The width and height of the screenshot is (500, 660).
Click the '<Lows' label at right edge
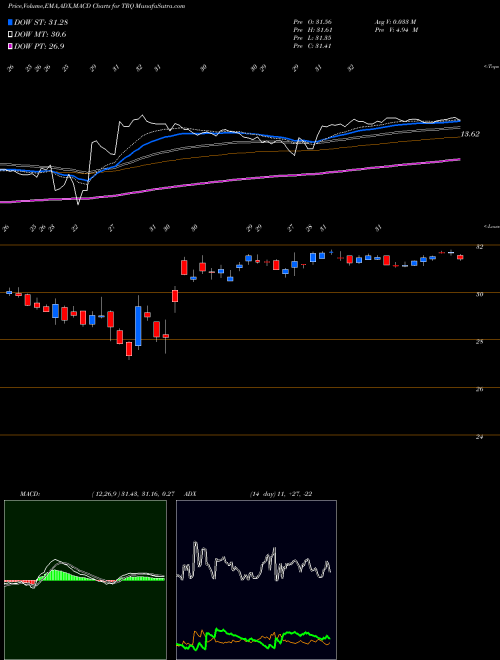[x=491, y=226]
